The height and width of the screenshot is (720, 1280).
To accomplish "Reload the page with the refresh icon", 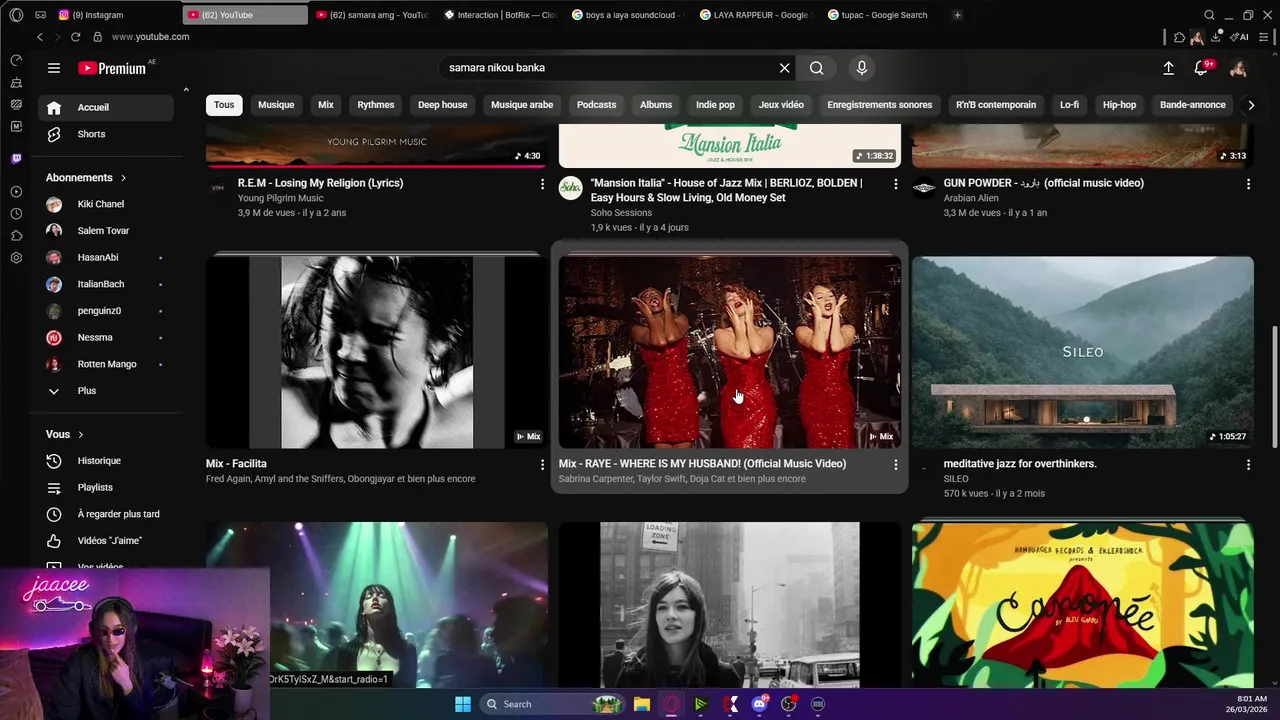I will 75,37.
